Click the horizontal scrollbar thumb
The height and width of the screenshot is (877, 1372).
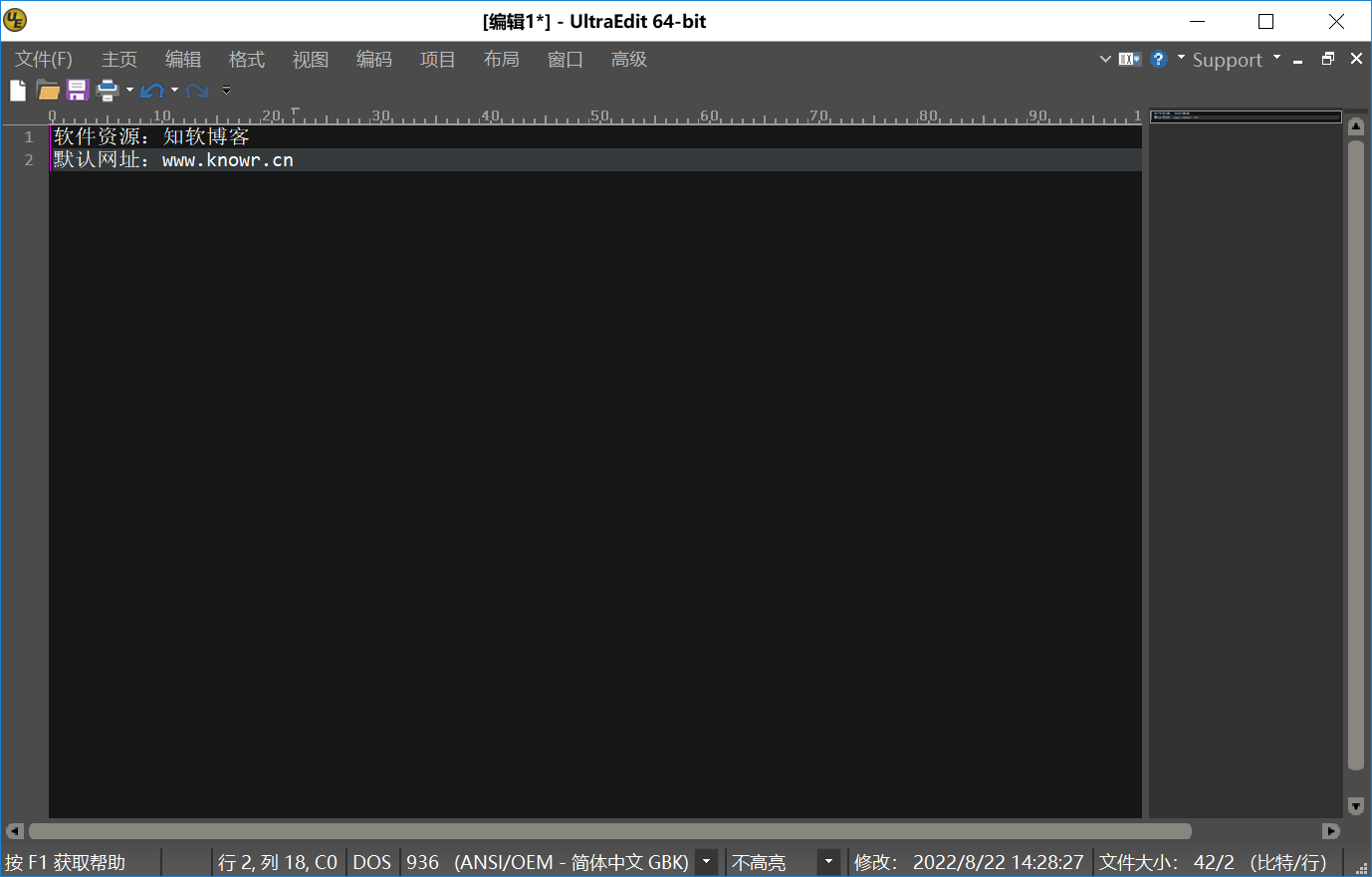(x=610, y=831)
